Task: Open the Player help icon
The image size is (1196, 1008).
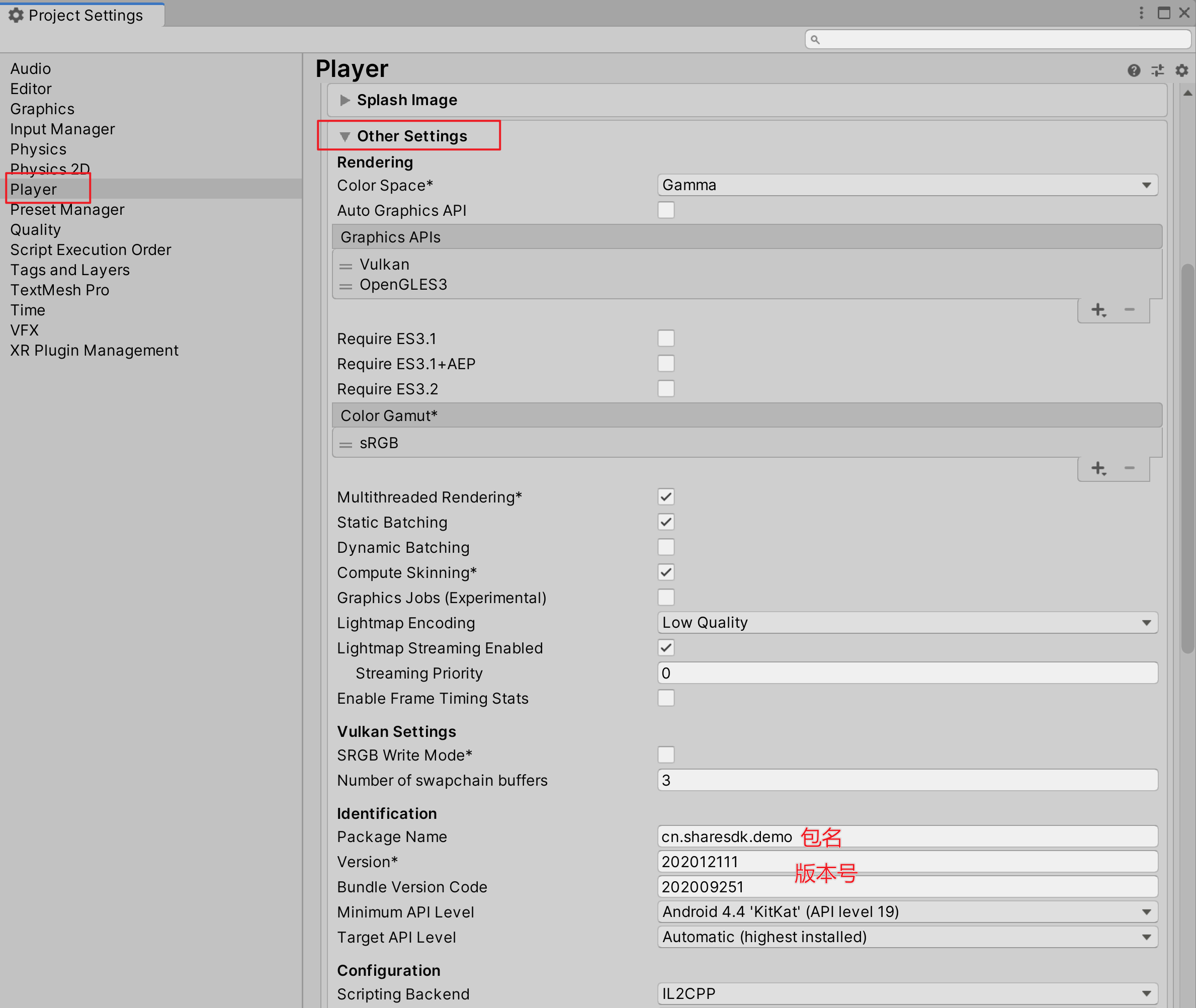Action: tap(1134, 70)
